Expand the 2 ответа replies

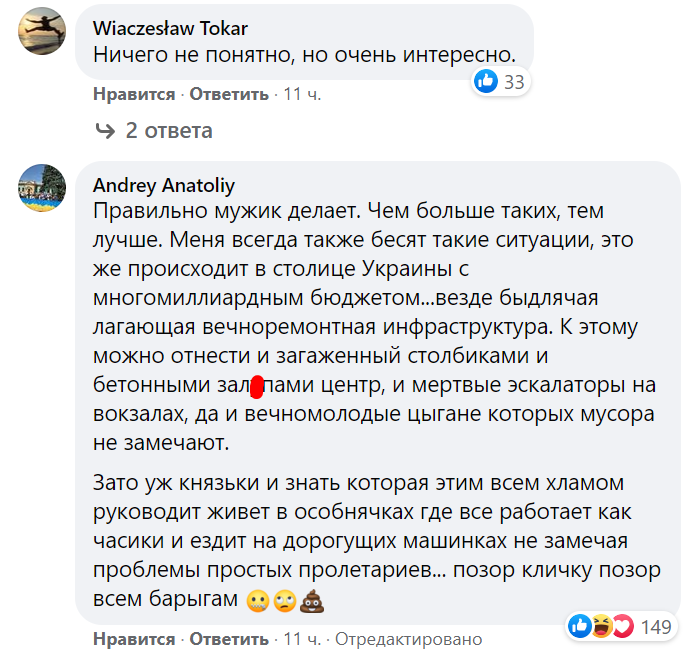pos(168,130)
